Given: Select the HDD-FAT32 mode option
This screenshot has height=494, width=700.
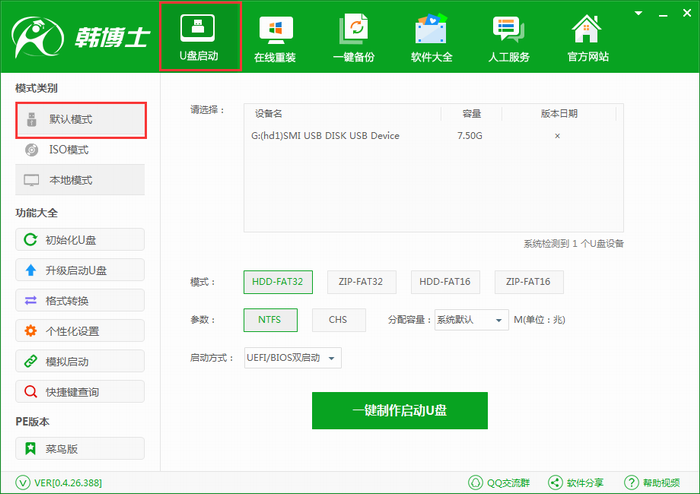Looking at the screenshot, I should point(279,283).
